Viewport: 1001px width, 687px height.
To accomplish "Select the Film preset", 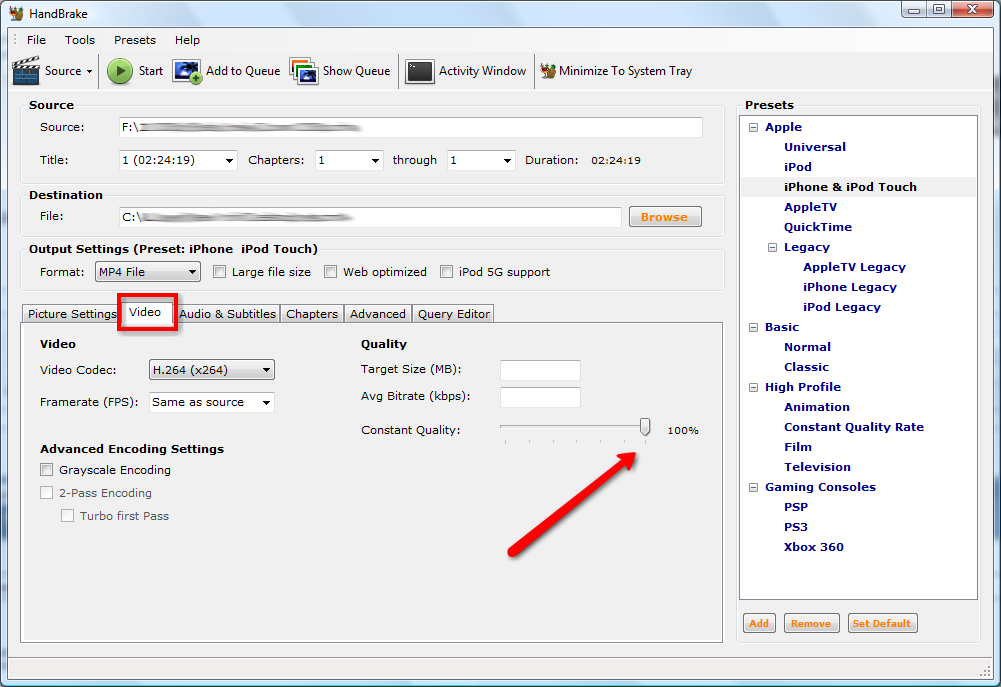I will point(798,447).
